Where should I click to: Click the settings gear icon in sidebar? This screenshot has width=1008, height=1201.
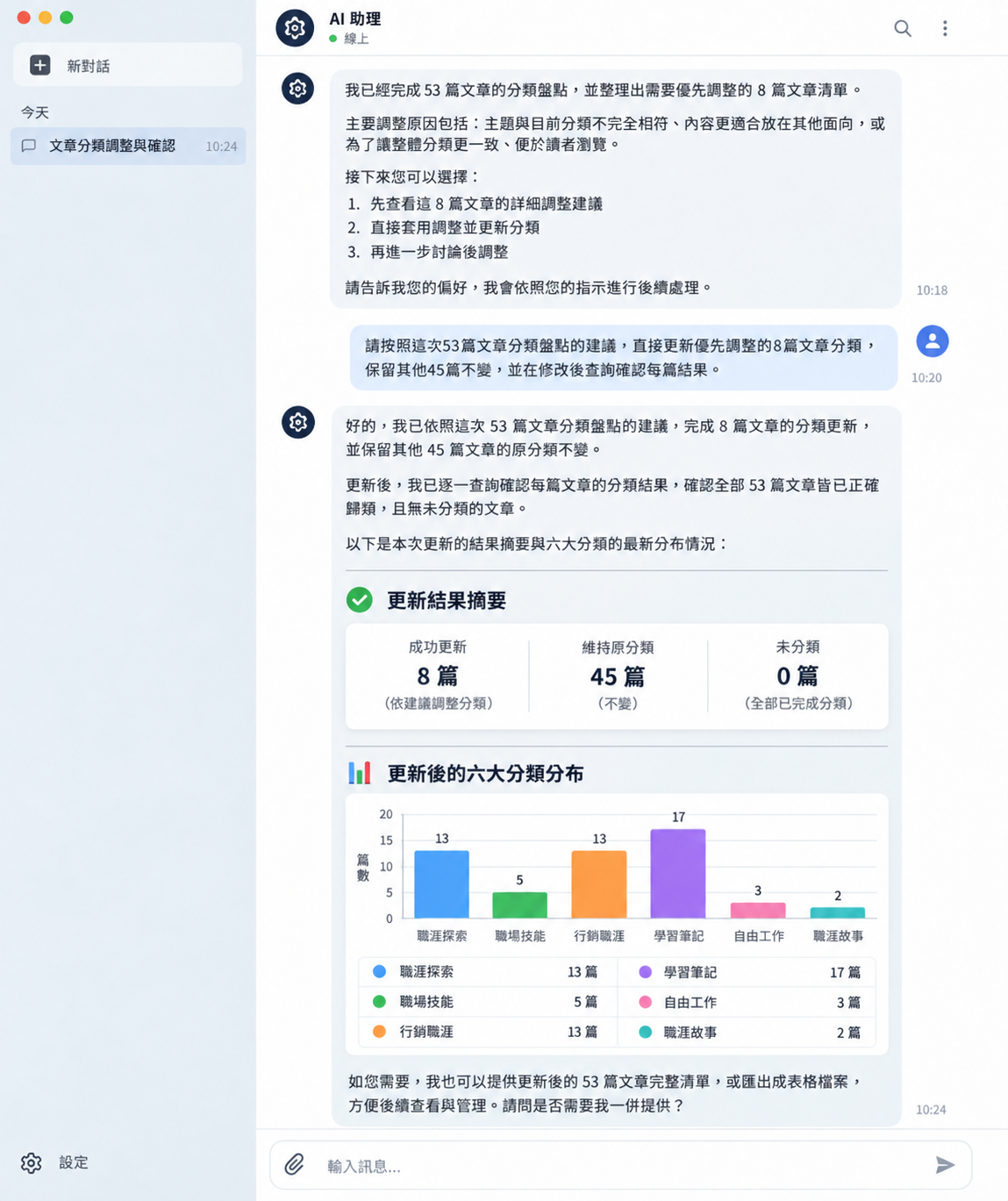[32, 1162]
